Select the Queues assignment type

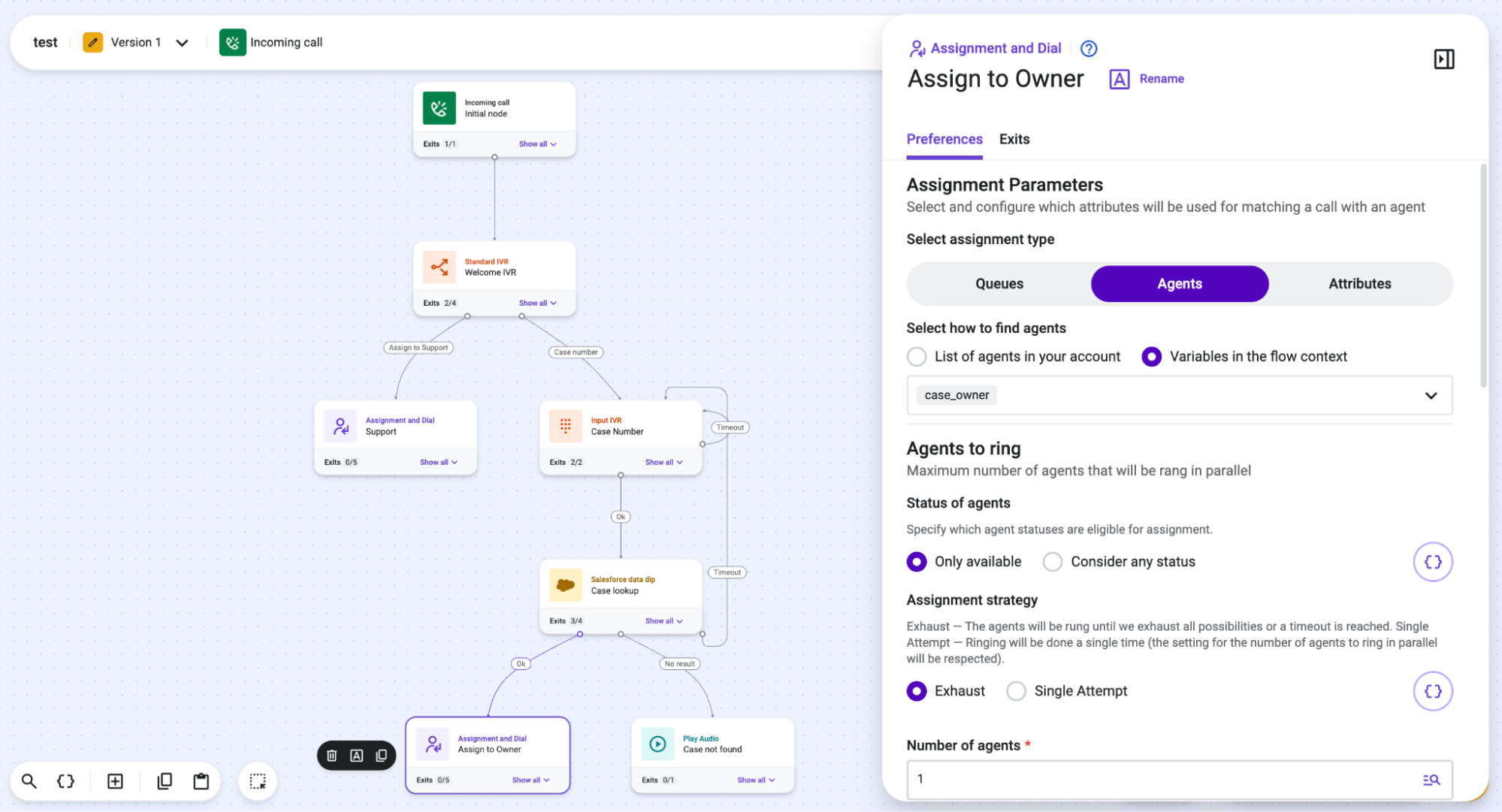click(x=999, y=284)
